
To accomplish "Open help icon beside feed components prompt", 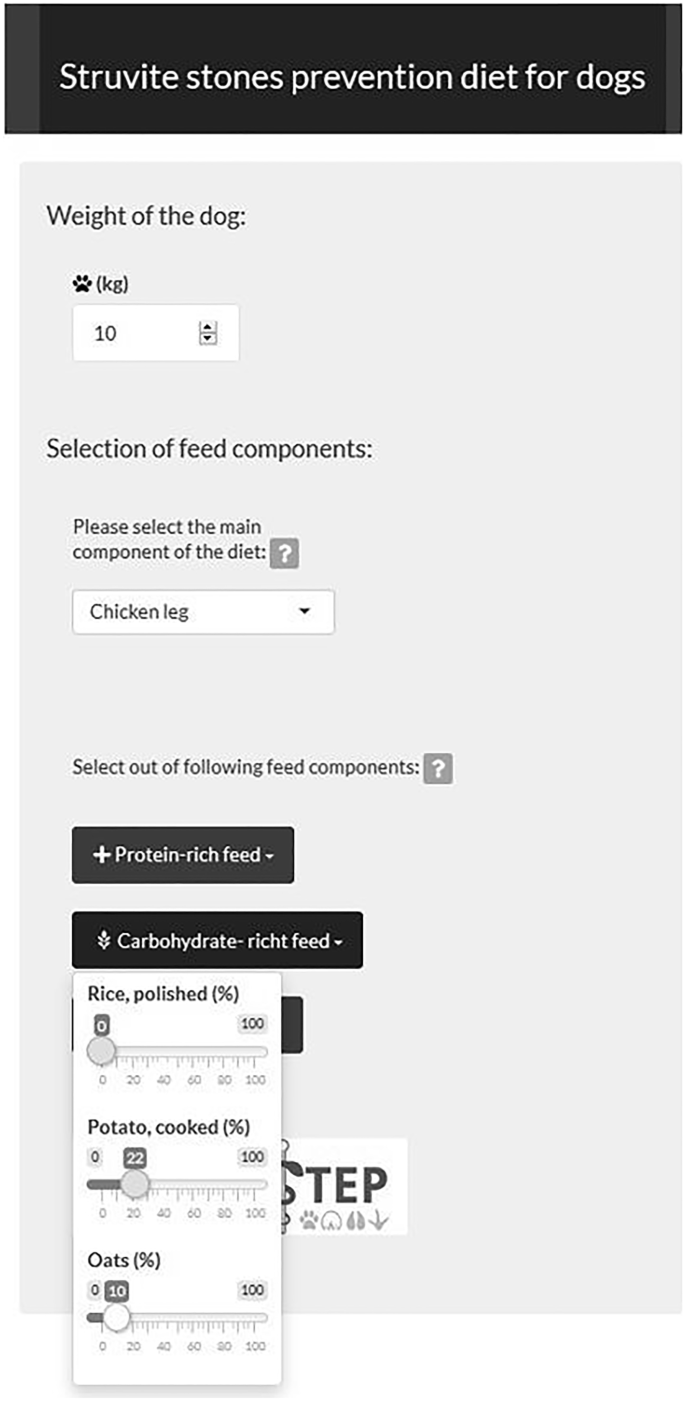I will (438, 769).
